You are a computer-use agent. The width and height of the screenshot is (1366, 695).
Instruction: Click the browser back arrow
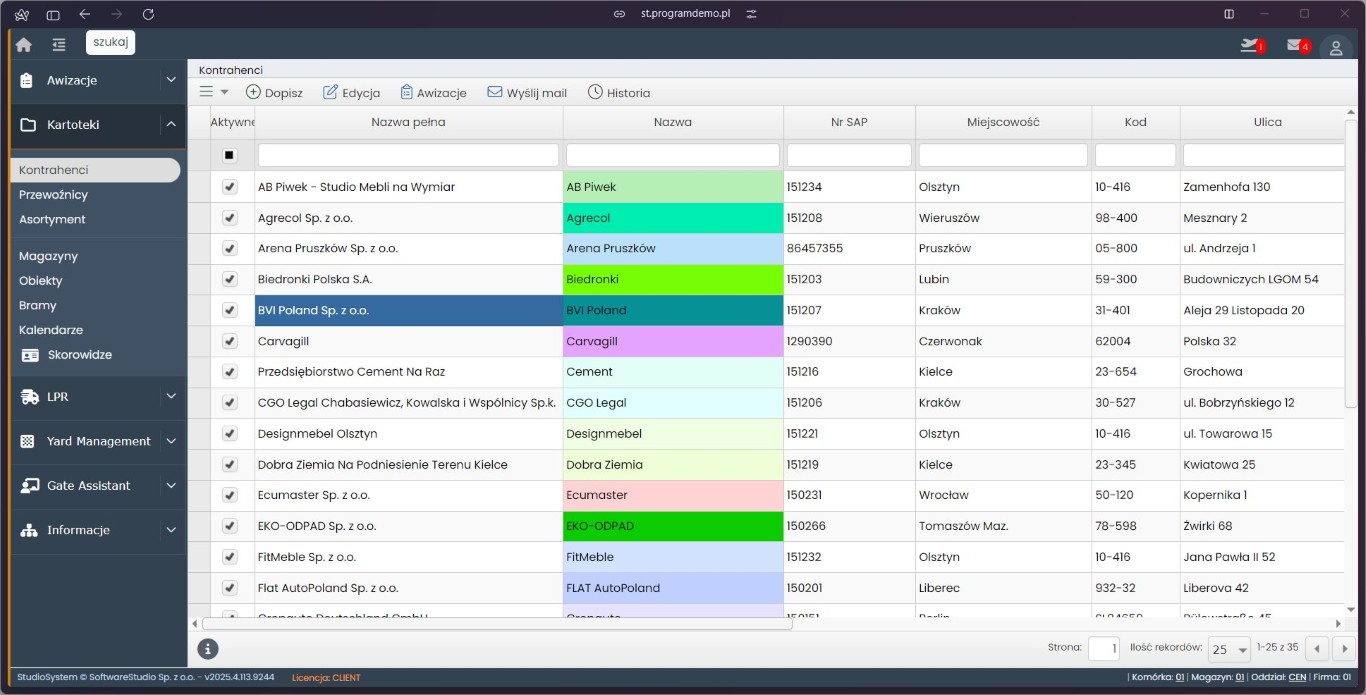pos(85,14)
